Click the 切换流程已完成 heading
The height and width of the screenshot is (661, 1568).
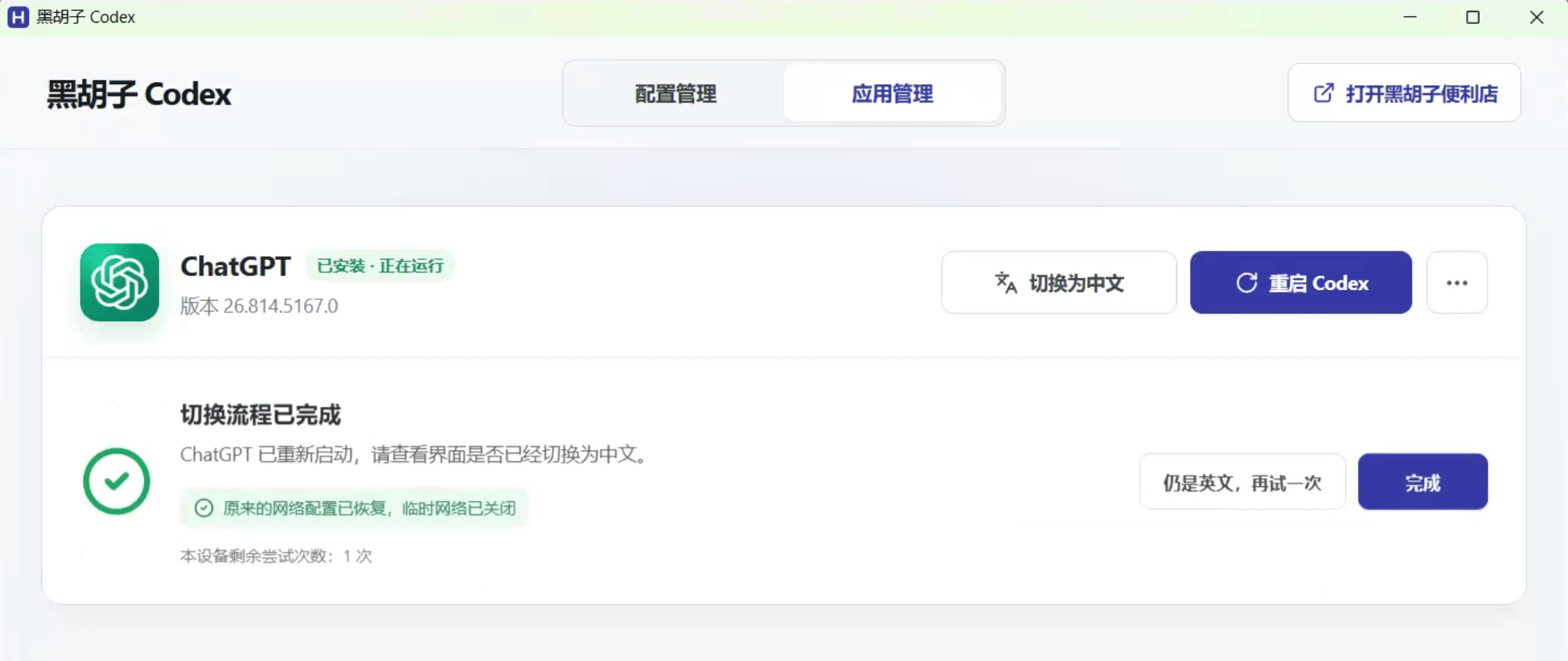click(x=260, y=415)
